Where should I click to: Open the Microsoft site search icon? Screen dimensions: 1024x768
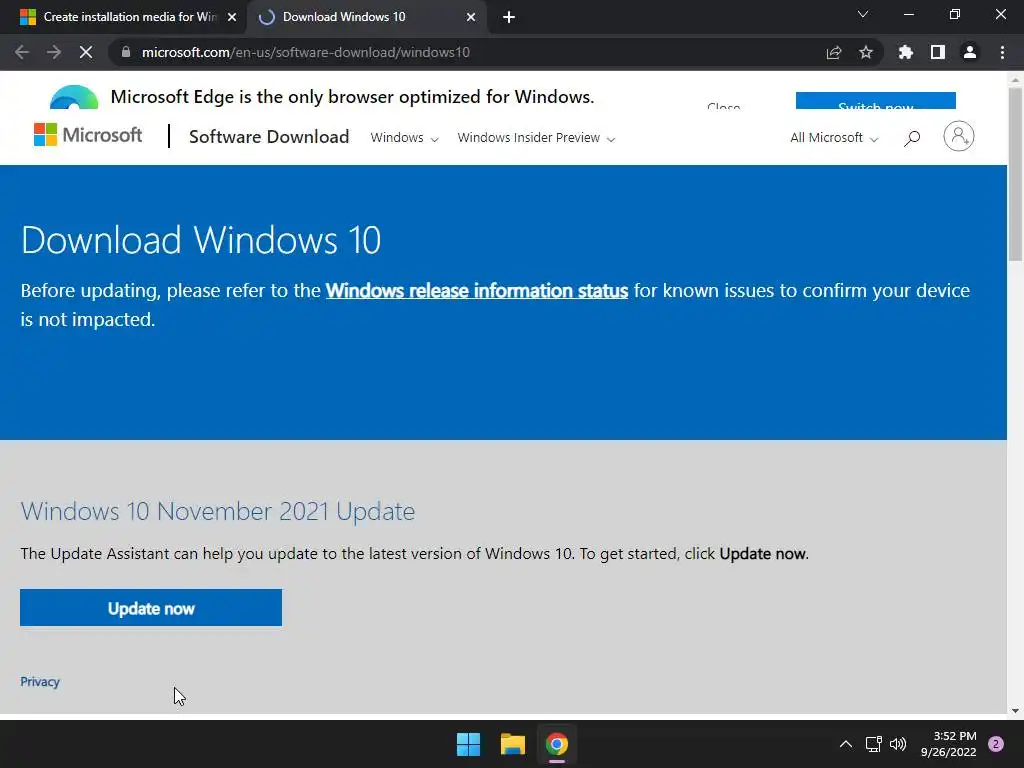pyautogui.click(x=912, y=138)
